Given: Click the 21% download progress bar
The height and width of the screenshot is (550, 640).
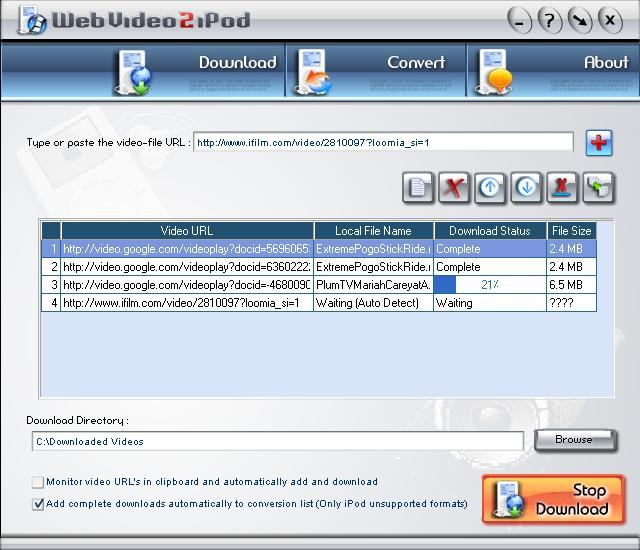Looking at the screenshot, I should [490, 285].
